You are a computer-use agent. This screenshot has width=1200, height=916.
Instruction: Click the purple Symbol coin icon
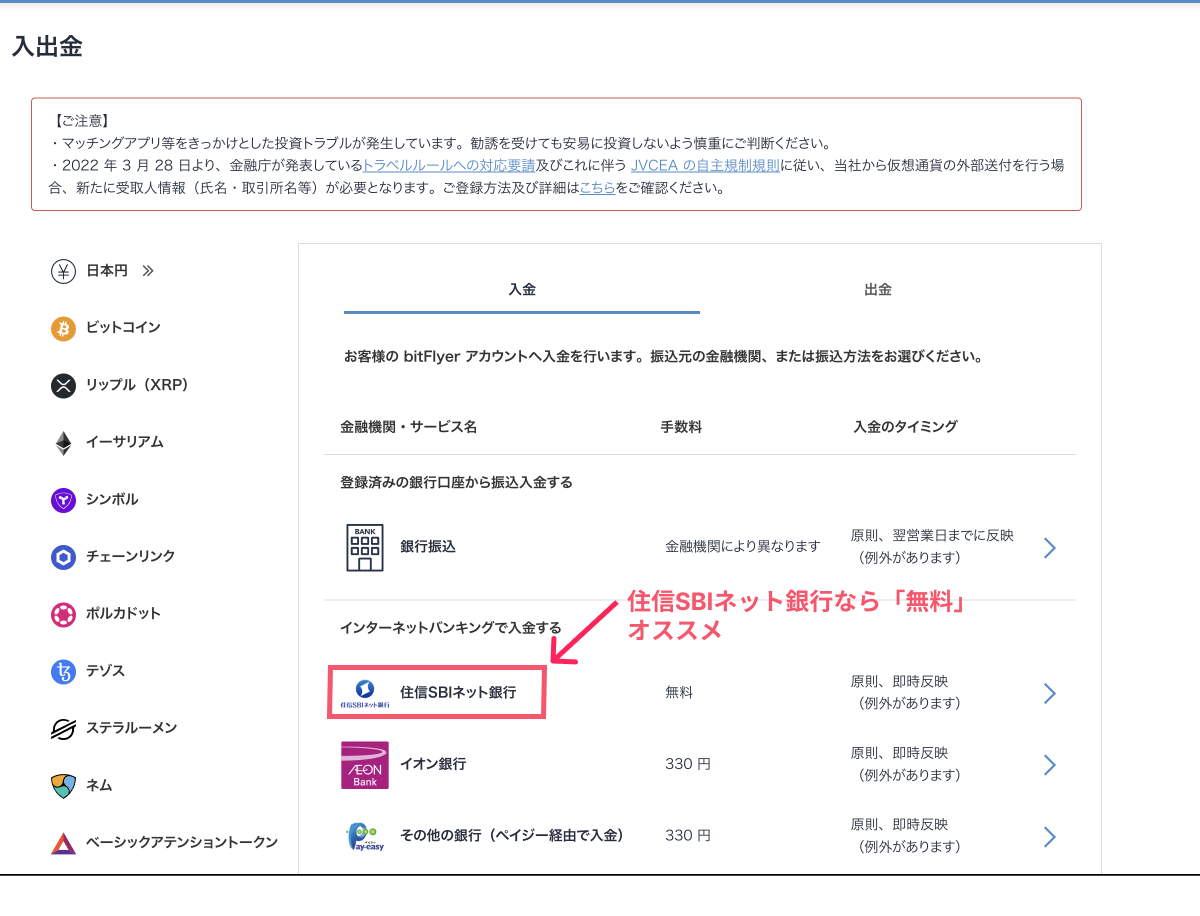coord(64,500)
